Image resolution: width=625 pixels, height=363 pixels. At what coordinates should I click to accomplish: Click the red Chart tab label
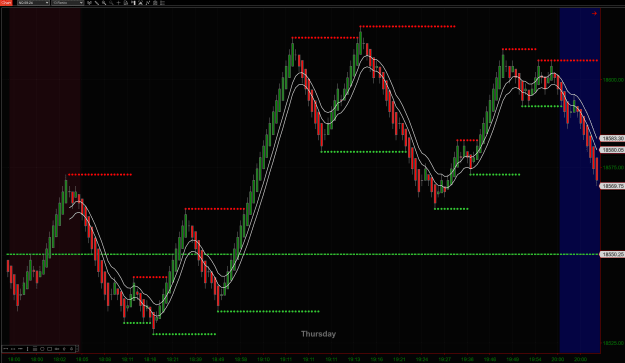pyautogui.click(x=6, y=2)
